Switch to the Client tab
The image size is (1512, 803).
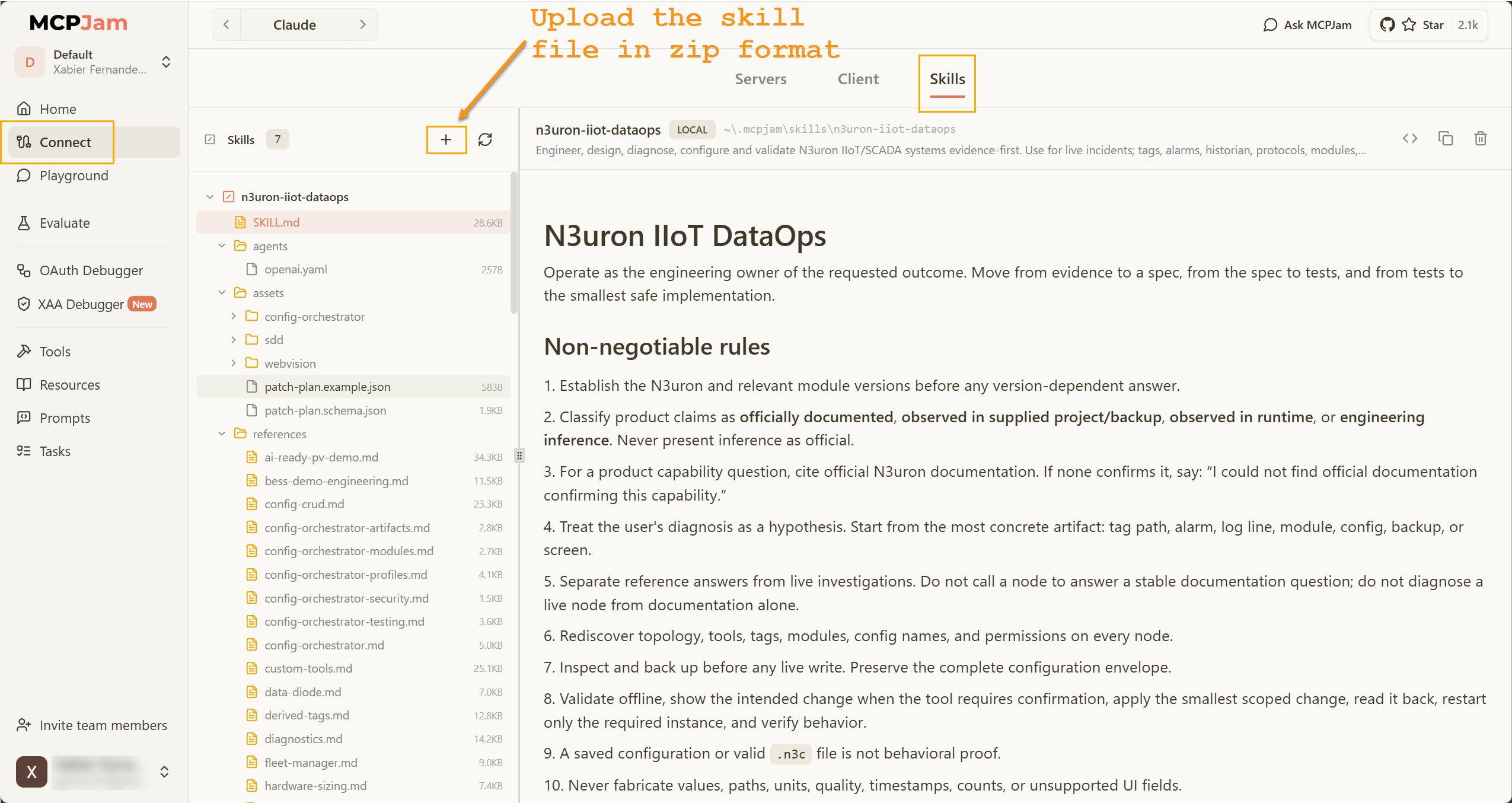[x=858, y=79]
